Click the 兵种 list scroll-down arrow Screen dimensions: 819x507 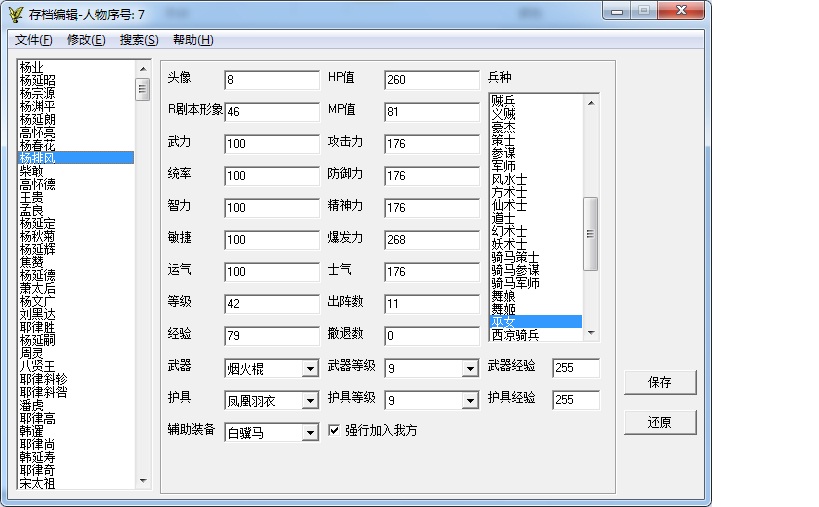591,333
